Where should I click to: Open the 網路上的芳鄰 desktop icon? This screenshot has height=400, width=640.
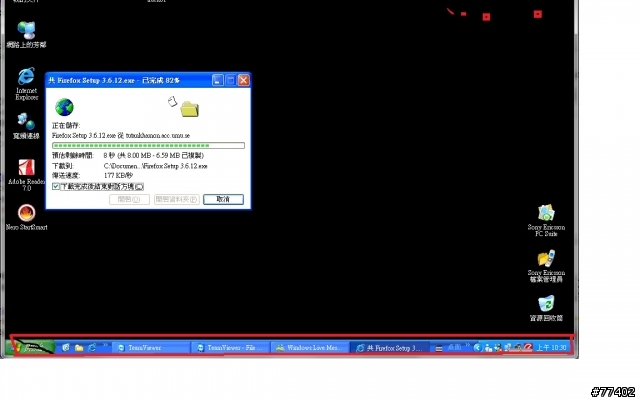tap(26, 35)
